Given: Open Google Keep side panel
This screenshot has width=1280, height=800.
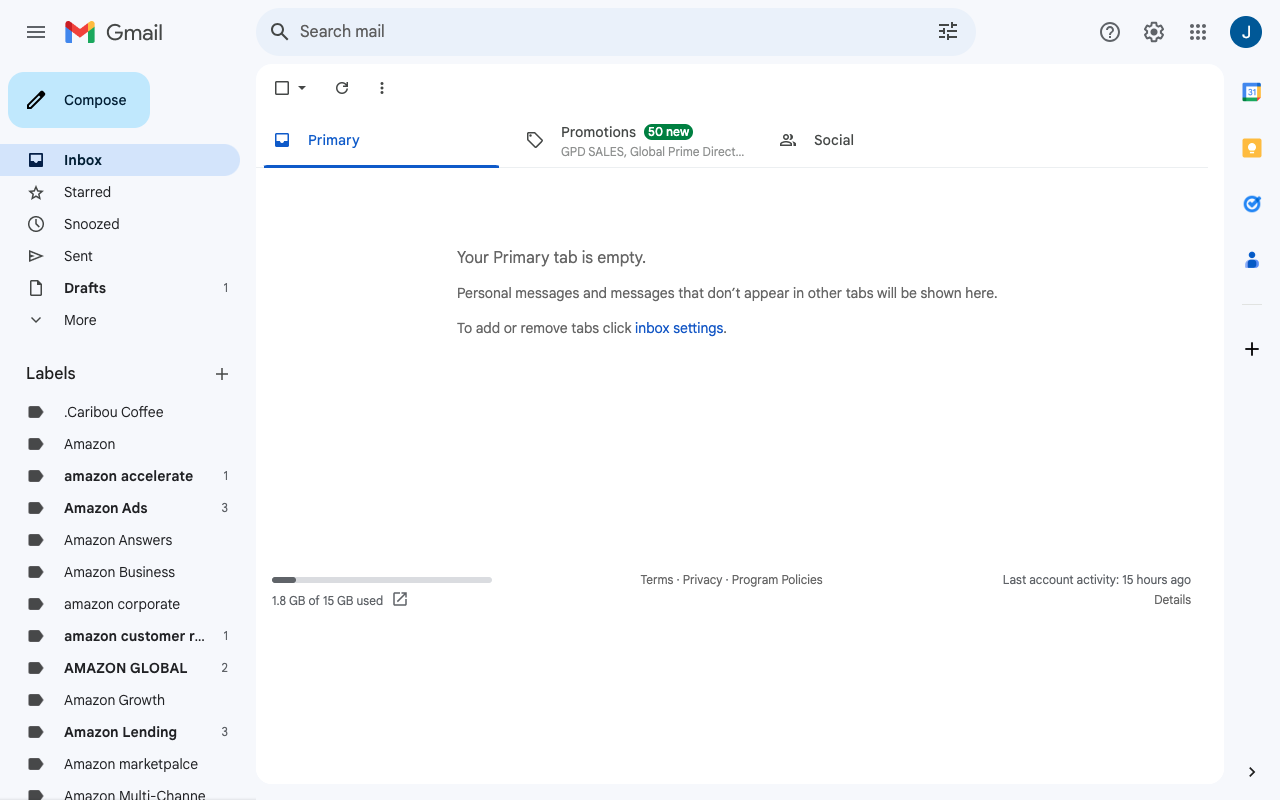Looking at the screenshot, I should (1252, 148).
